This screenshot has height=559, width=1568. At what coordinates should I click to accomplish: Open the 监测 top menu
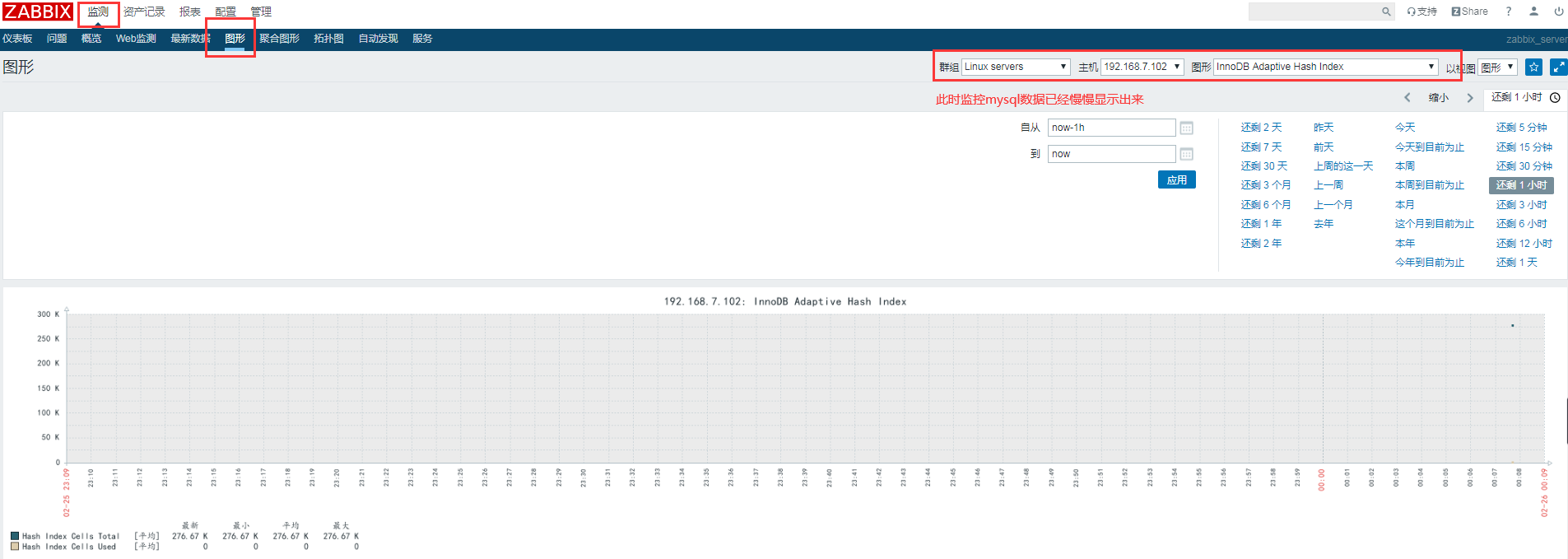[98, 12]
